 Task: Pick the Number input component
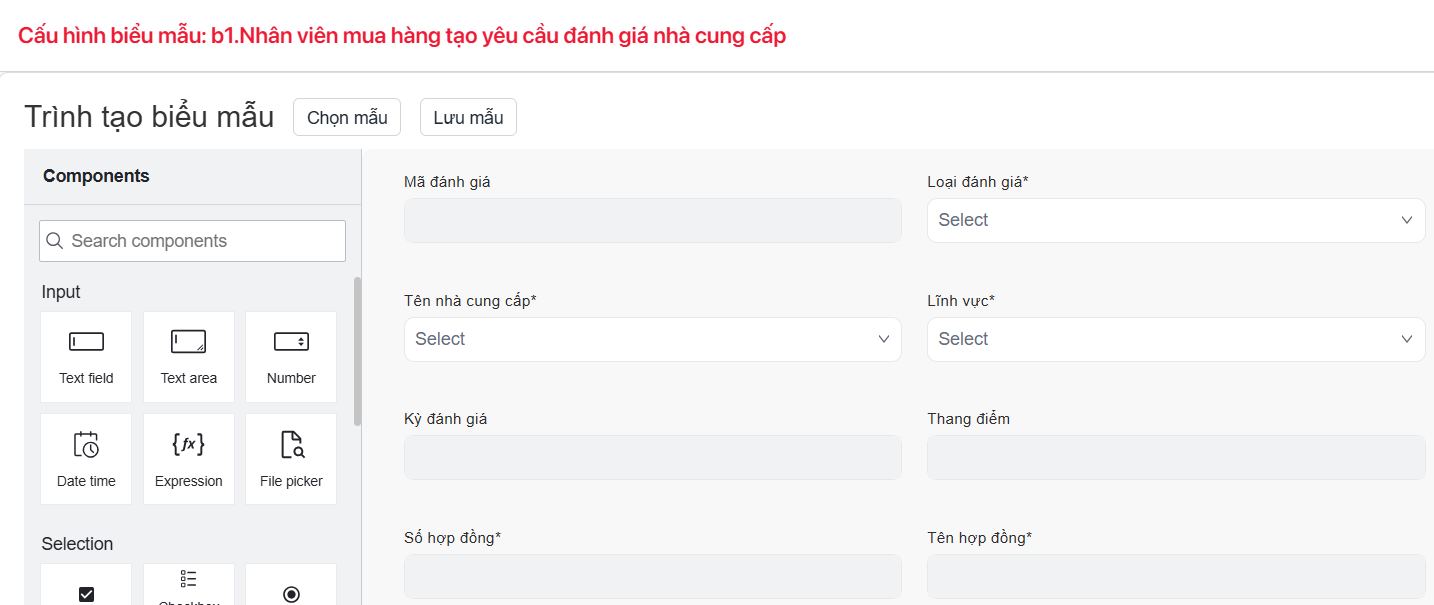[291, 356]
